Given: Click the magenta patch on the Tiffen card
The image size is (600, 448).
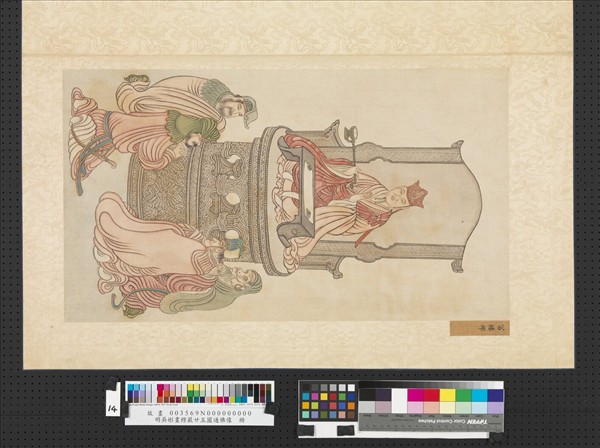Looking at the screenshot, I should (415, 395).
